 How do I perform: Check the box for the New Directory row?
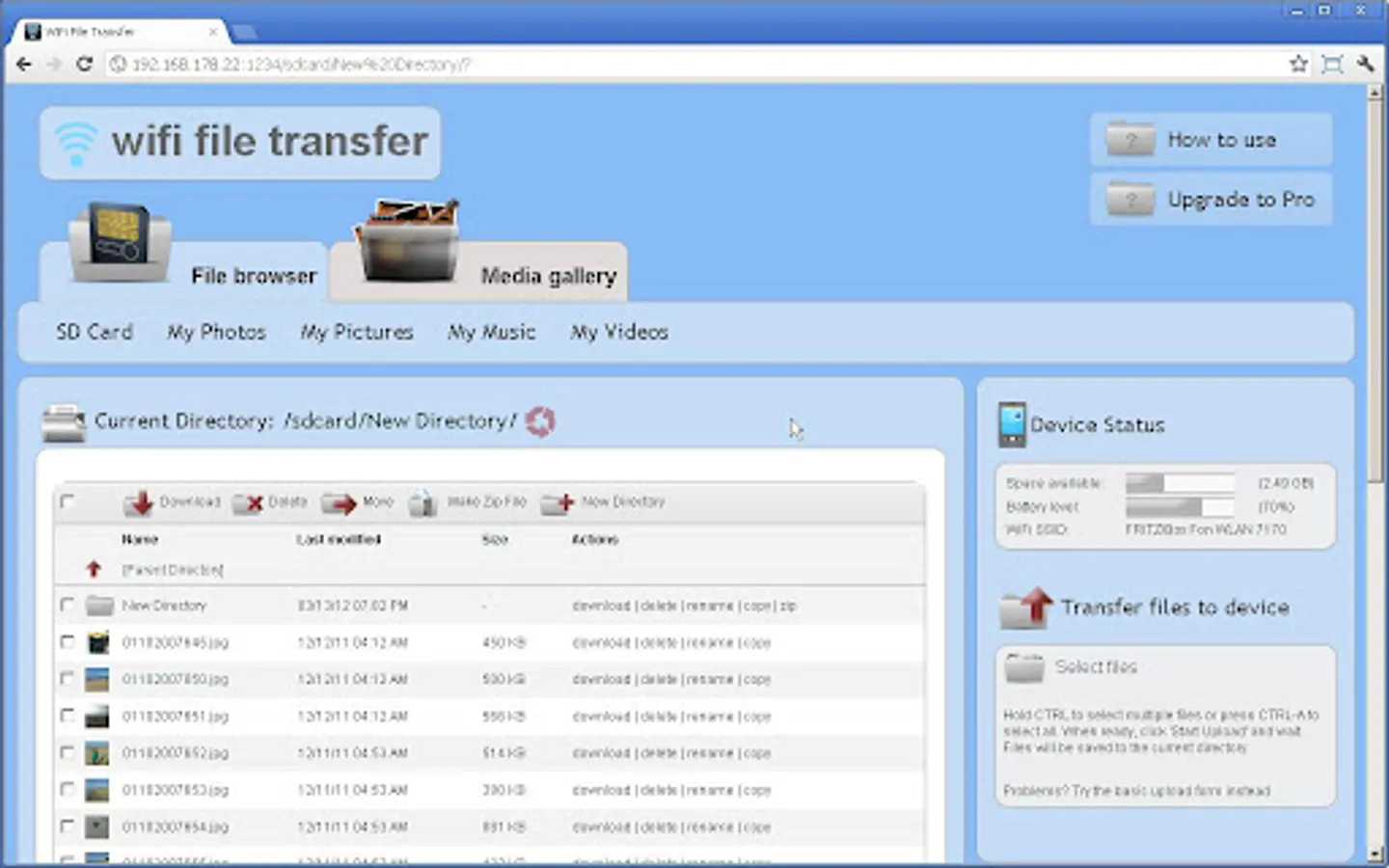tap(67, 605)
